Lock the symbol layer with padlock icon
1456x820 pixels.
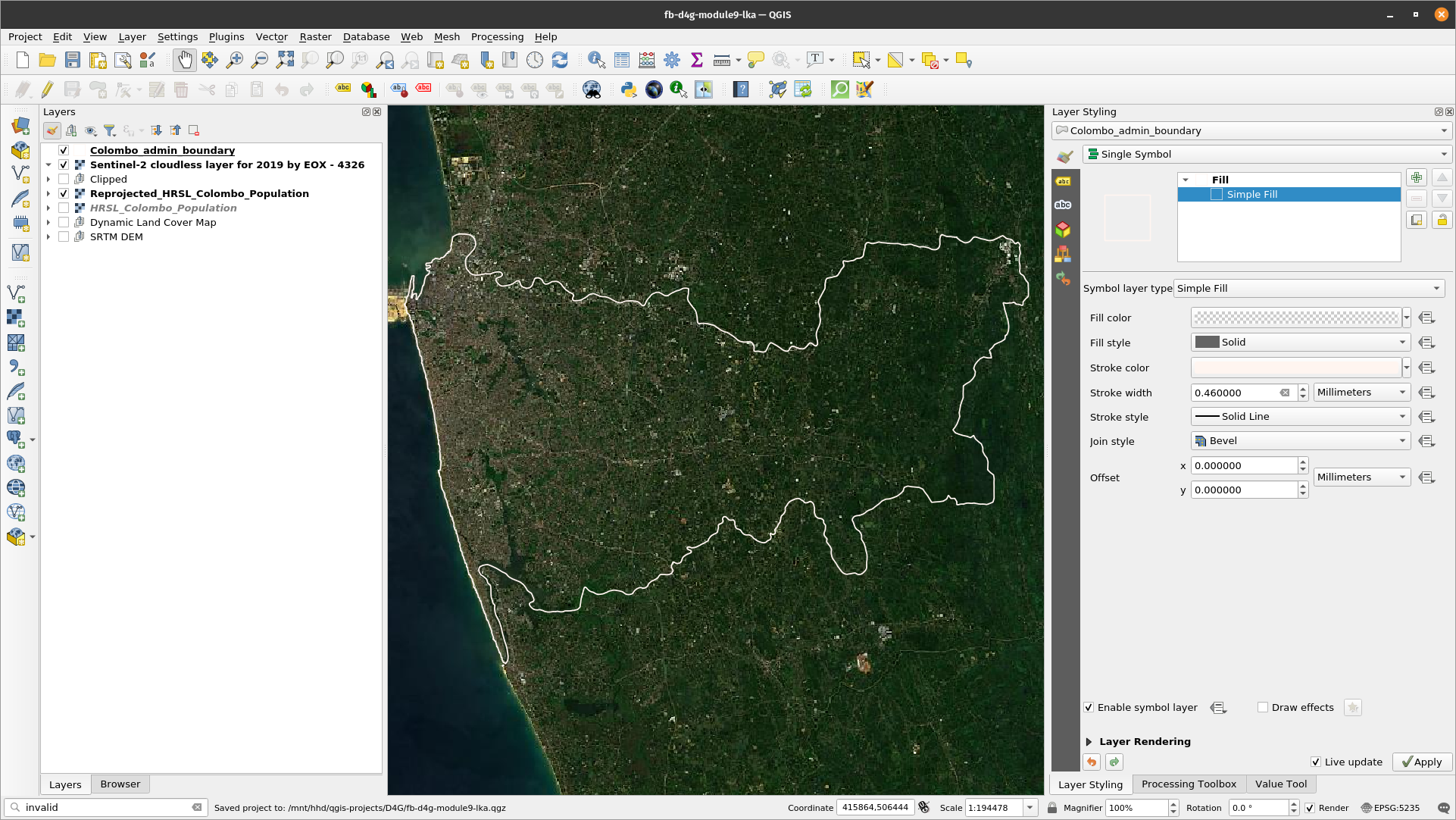(1442, 221)
